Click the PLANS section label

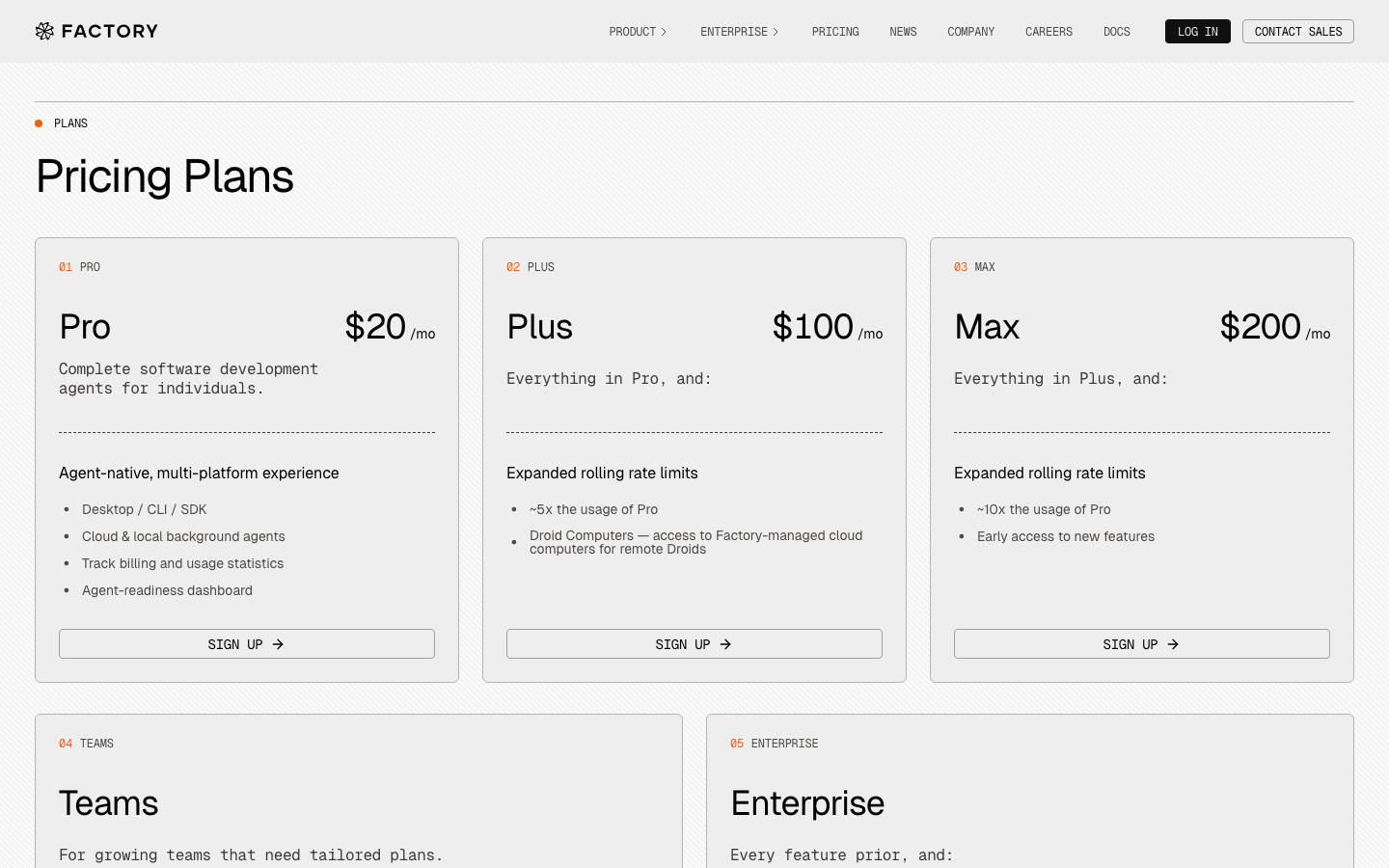tap(70, 123)
